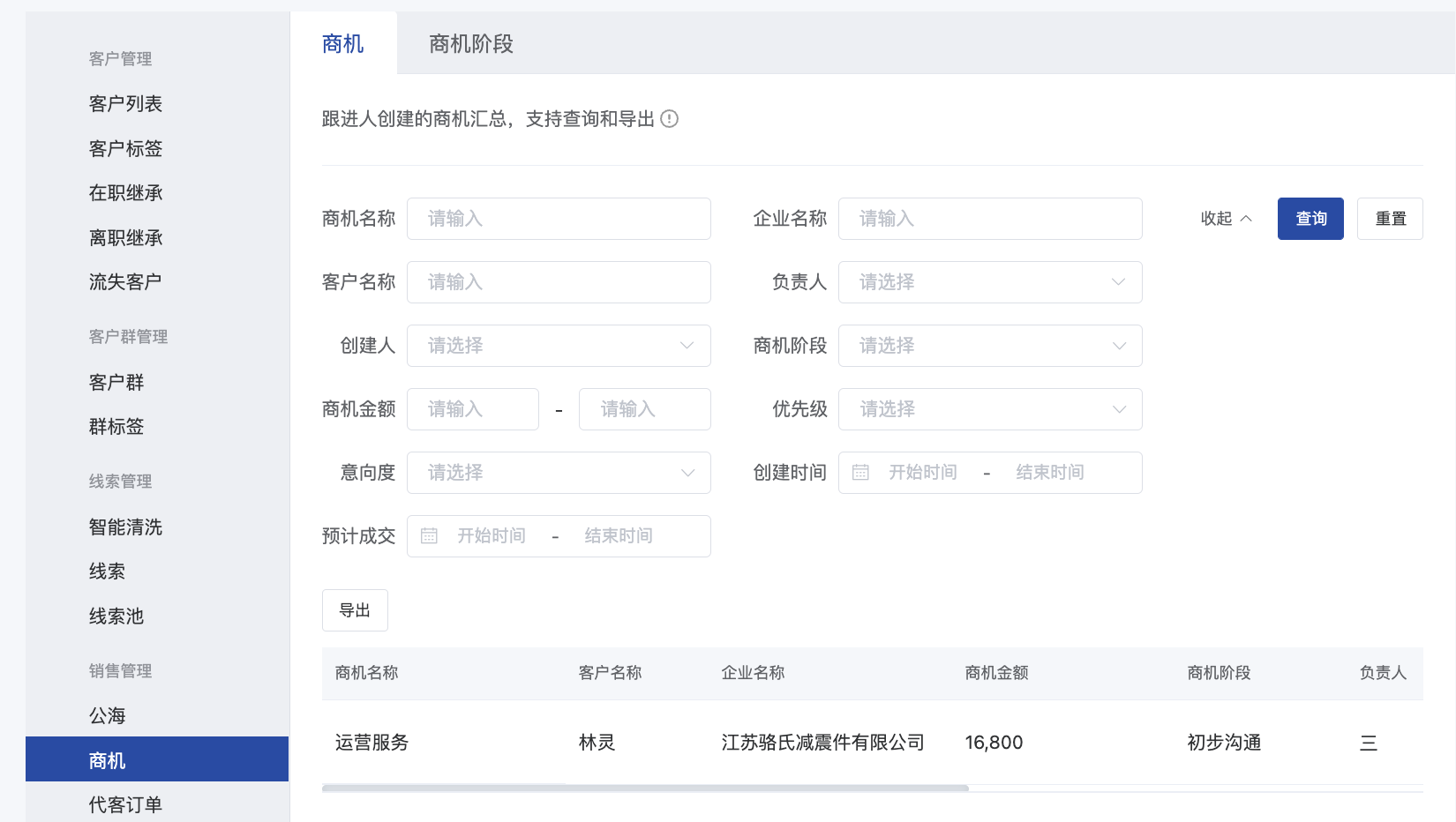Click the 初步沟通 stage cell

[x=1225, y=743]
